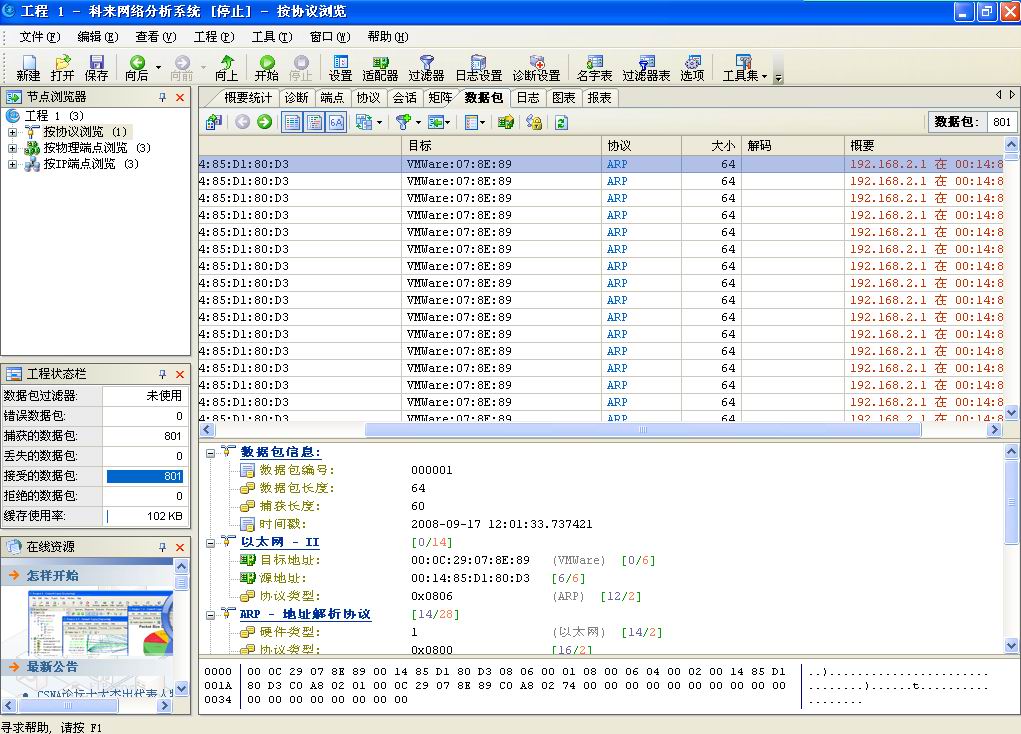The image size is (1021, 734).
Task: Click the 怎样开始 link in online resources
Action: 52,575
